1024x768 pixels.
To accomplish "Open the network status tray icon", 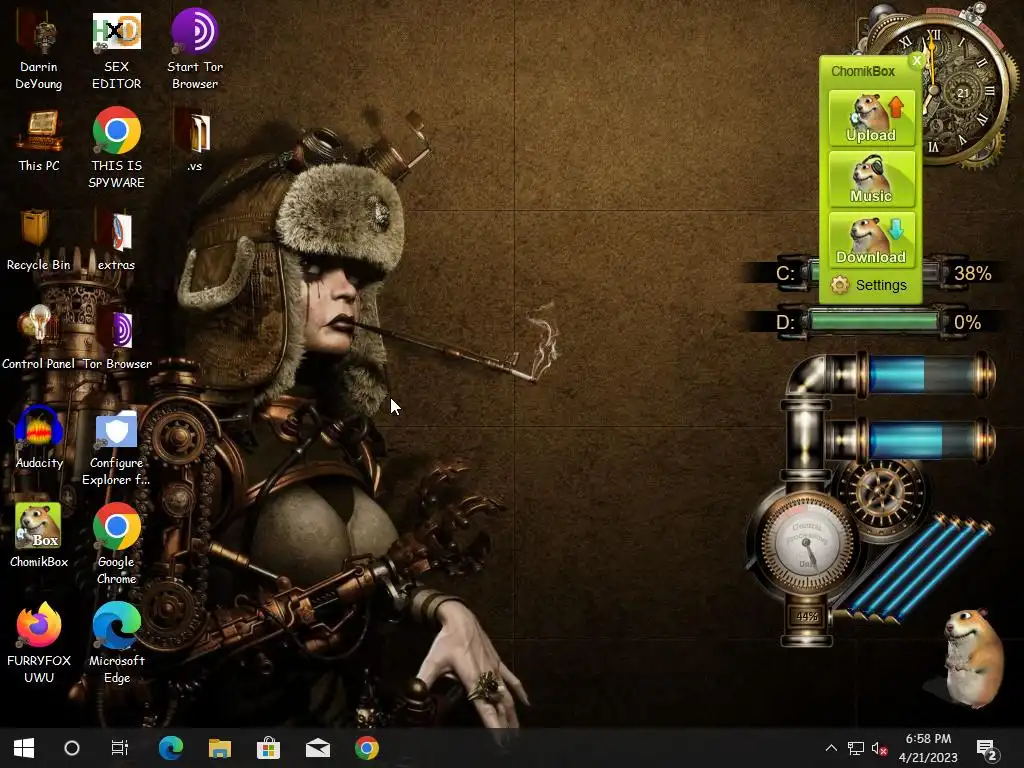I will (856, 748).
